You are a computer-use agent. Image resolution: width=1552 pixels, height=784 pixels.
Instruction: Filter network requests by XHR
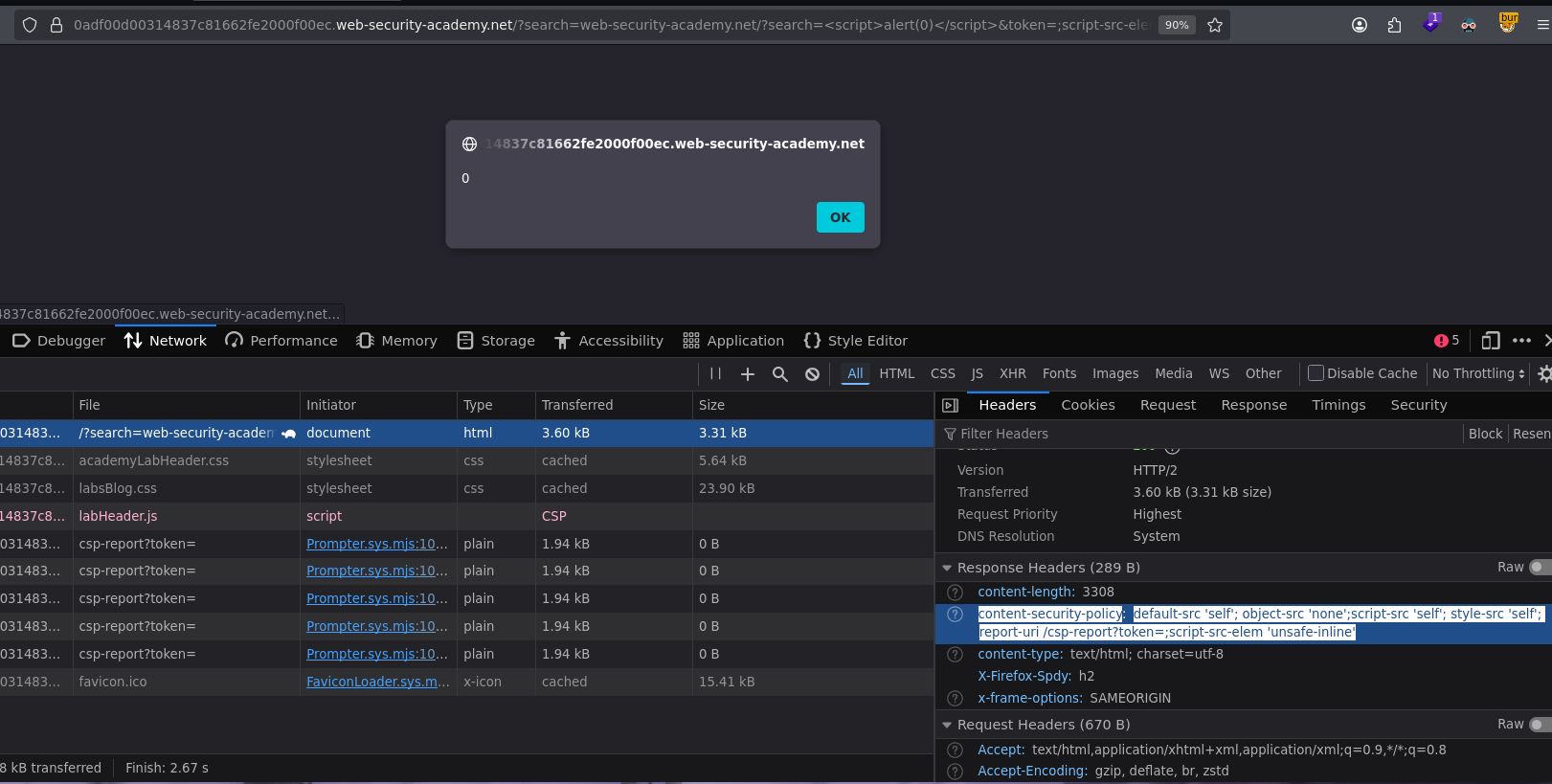click(1013, 374)
